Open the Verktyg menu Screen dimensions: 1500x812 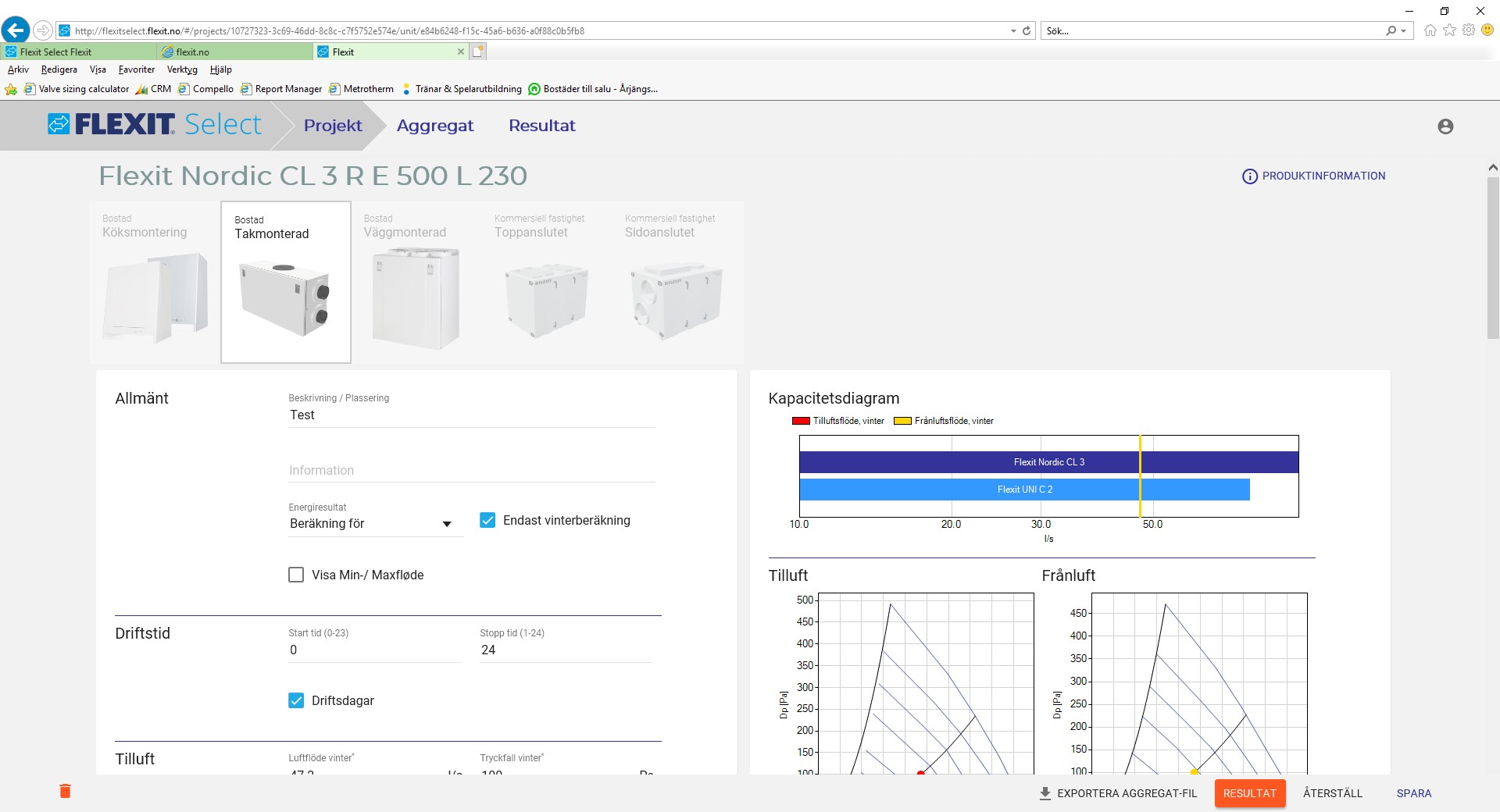[x=182, y=69]
